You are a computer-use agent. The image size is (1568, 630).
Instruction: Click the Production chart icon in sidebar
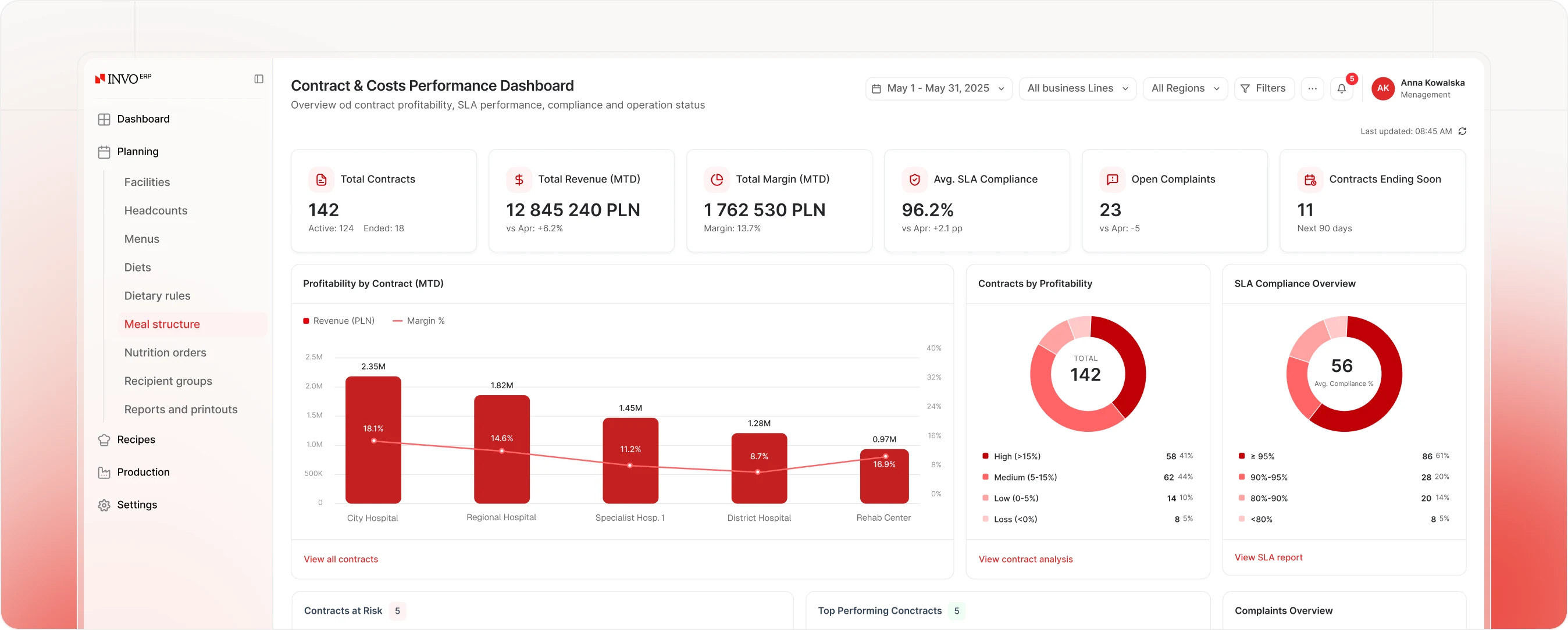[104, 472]
